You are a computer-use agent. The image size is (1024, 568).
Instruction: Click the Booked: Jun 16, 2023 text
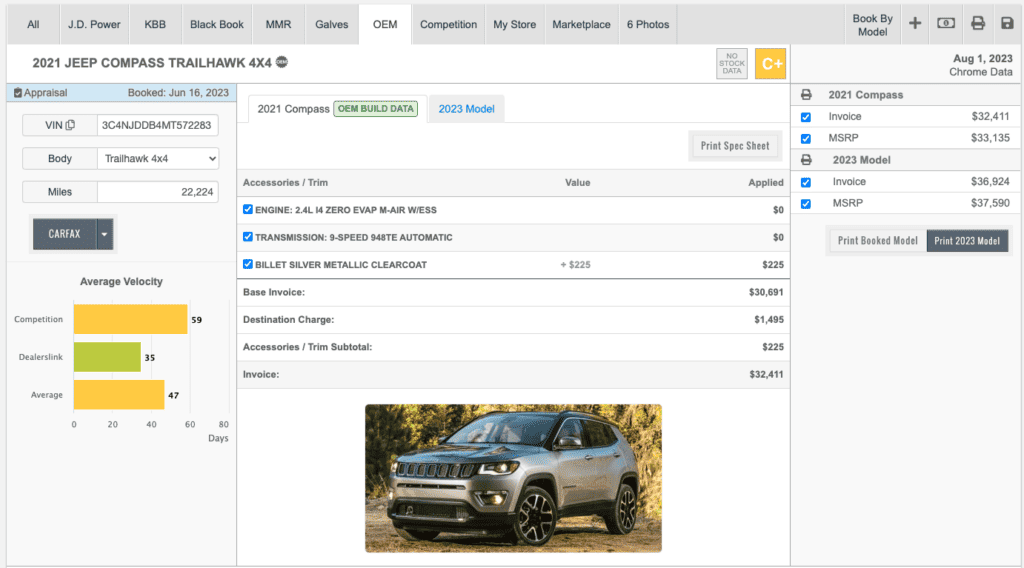pyautogui.click(x=178, y=93)
